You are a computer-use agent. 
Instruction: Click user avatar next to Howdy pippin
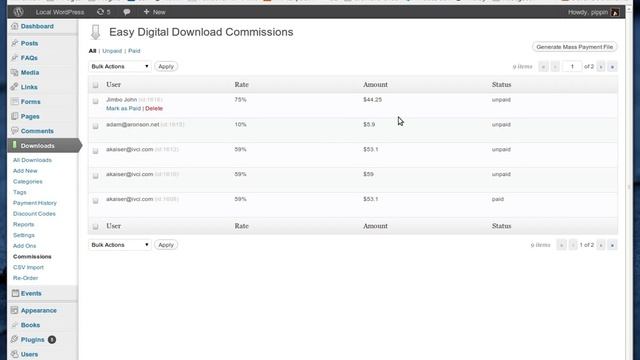(x=615, y=12)
